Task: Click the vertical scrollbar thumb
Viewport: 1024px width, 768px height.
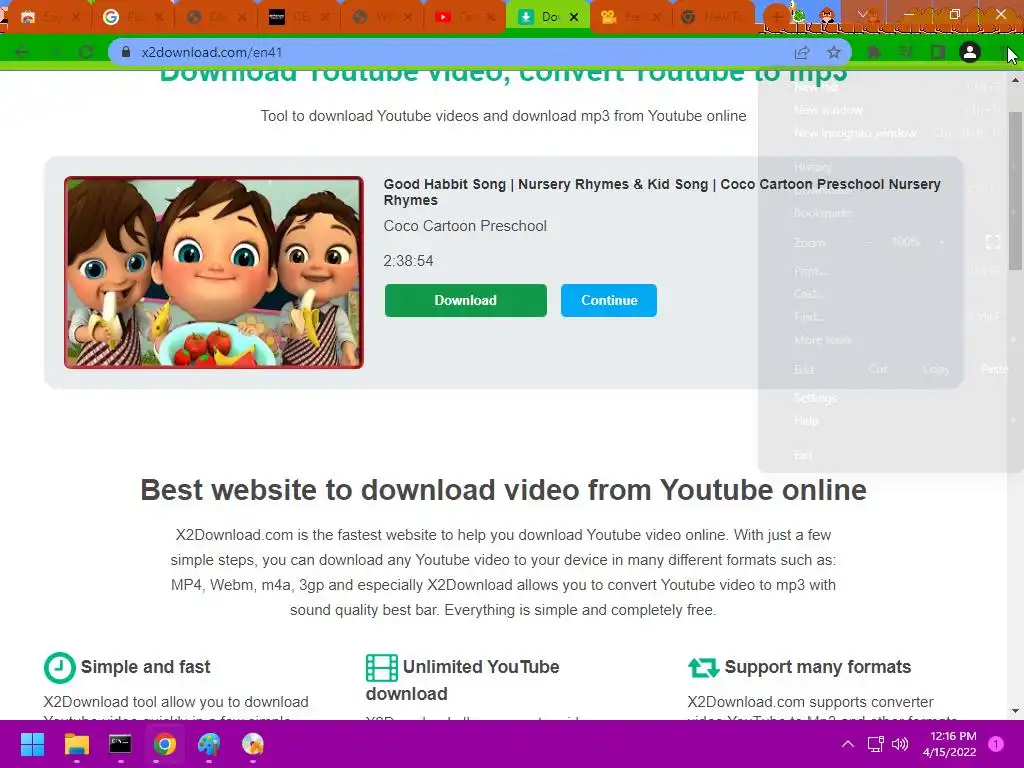Action: pyautogui.click(x=1016, y=190)
